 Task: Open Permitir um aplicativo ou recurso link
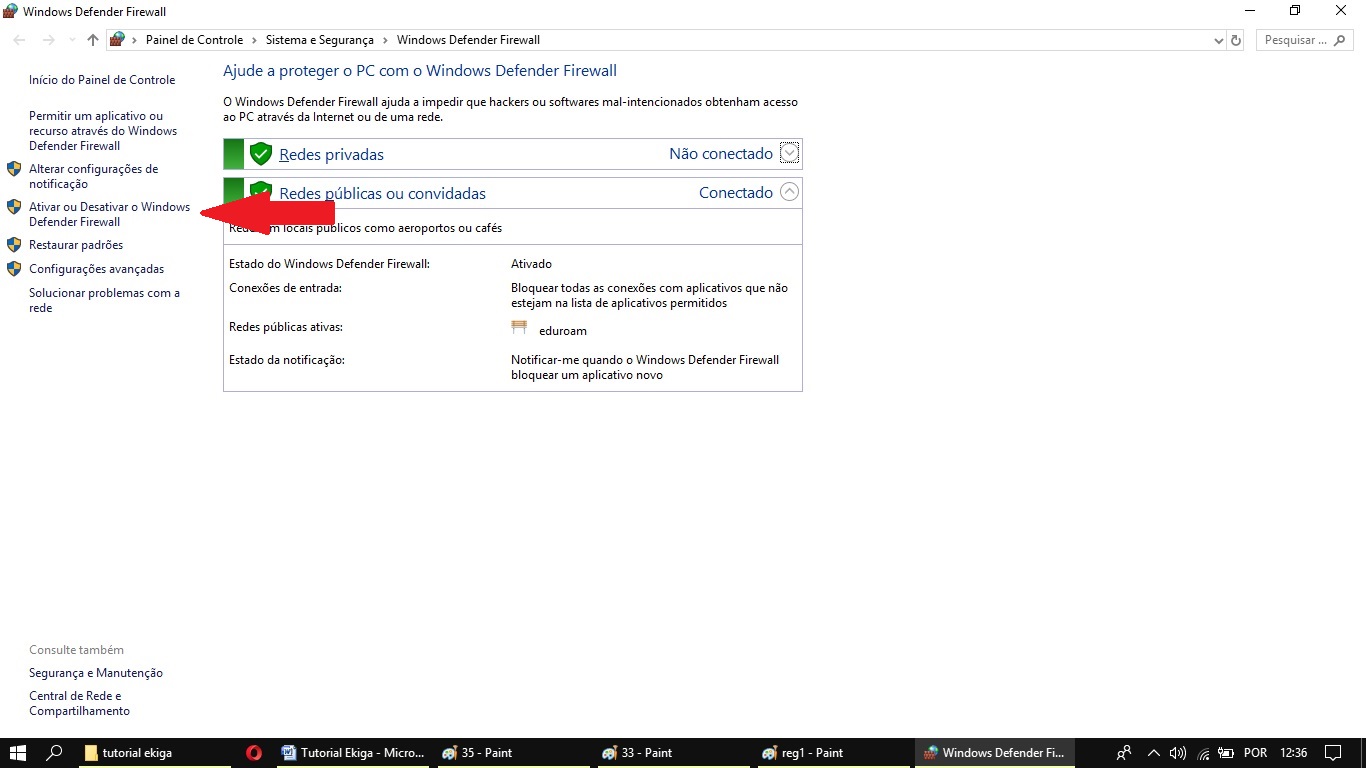(102, 131)
